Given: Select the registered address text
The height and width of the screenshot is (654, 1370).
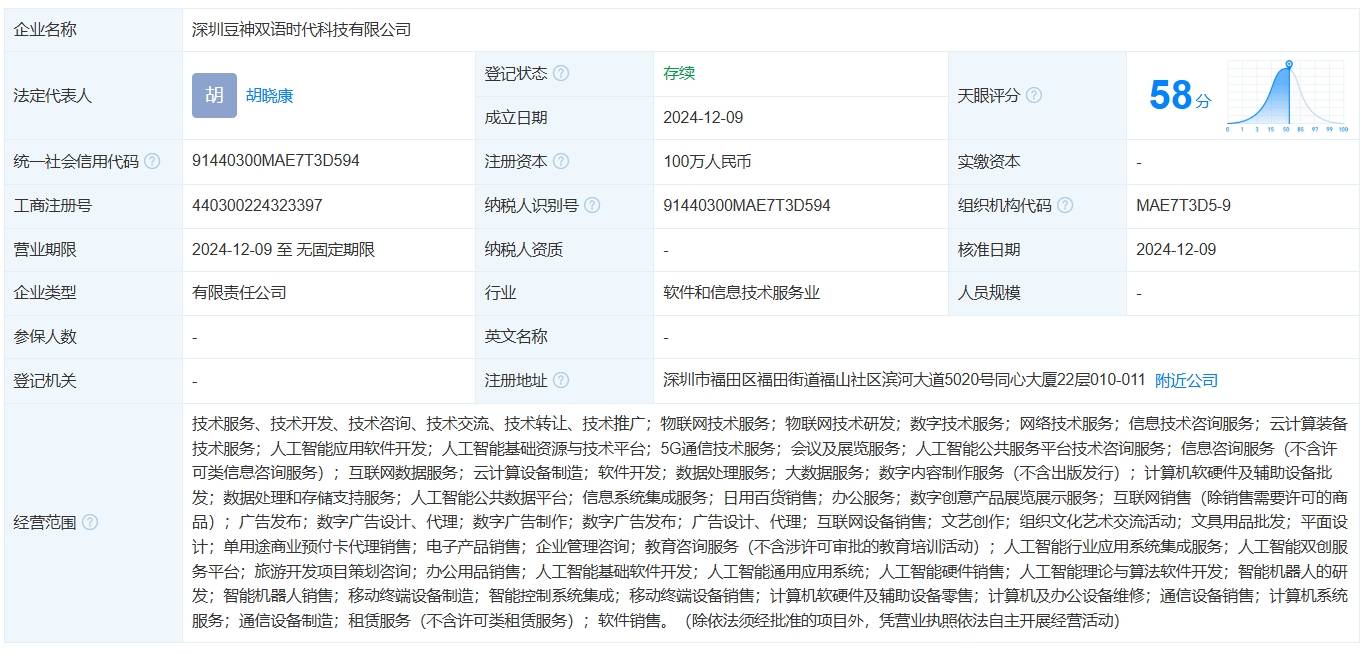Looking at the screenshot, I should coord(904,380).
